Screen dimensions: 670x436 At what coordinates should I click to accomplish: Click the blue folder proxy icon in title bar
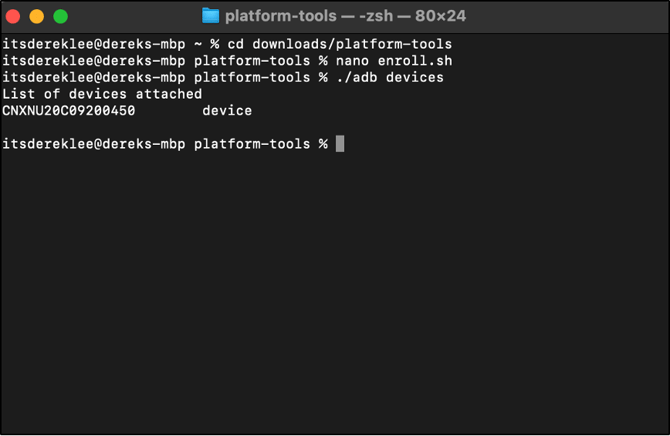(x=211, y=16)
